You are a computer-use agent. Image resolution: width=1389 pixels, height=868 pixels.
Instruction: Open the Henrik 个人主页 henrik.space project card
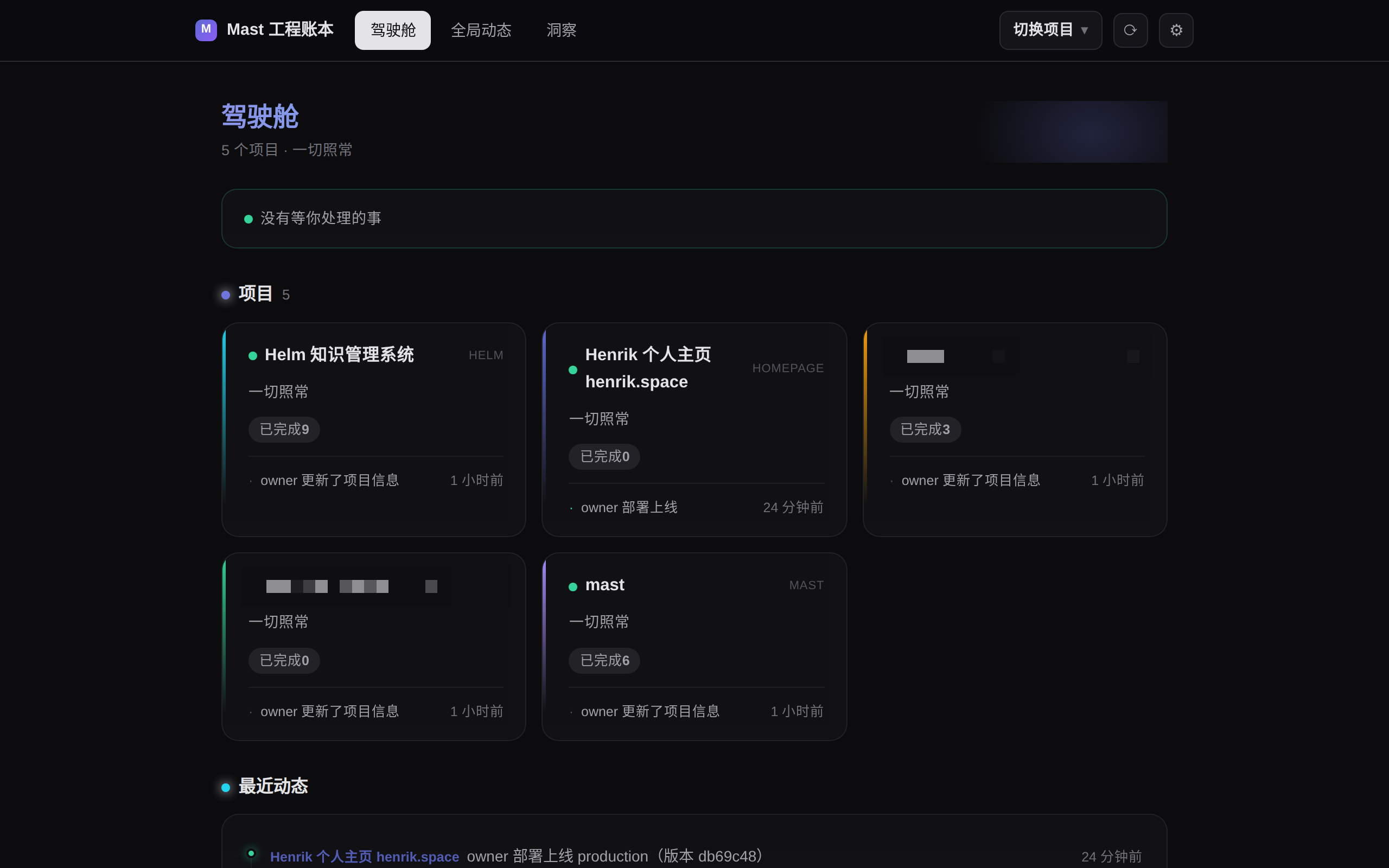(694, 430)
